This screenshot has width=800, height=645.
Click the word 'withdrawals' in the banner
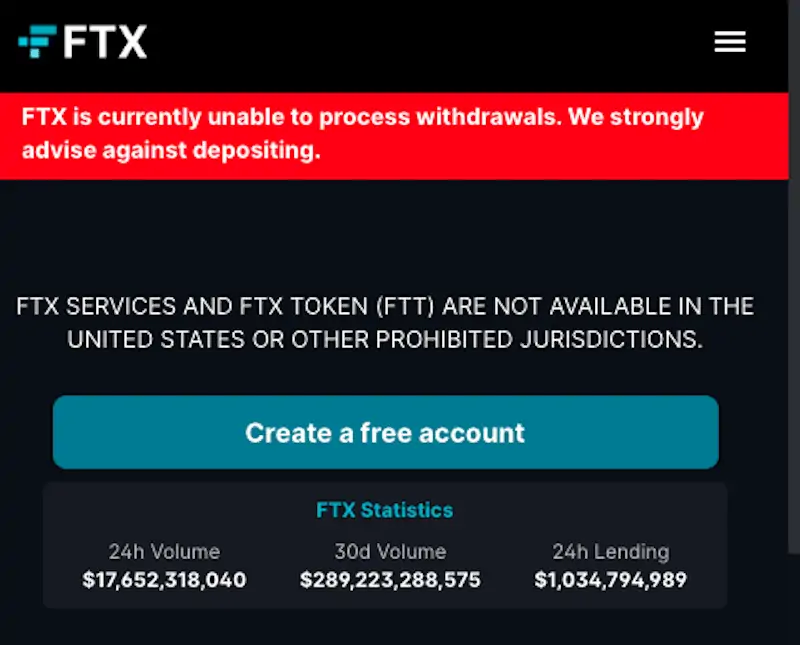(x=486, y=117)
